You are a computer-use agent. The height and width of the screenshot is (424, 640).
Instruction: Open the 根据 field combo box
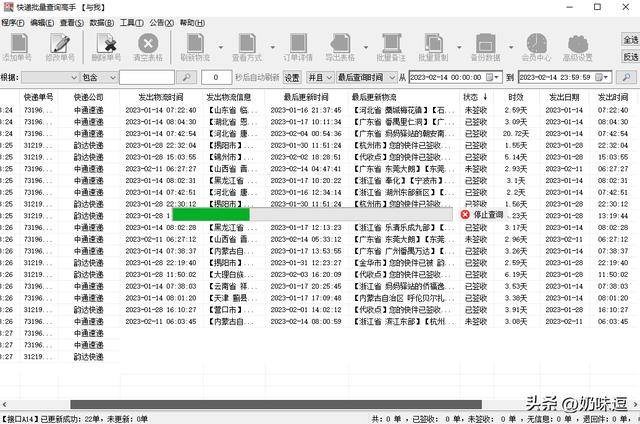tap(50, 77)
